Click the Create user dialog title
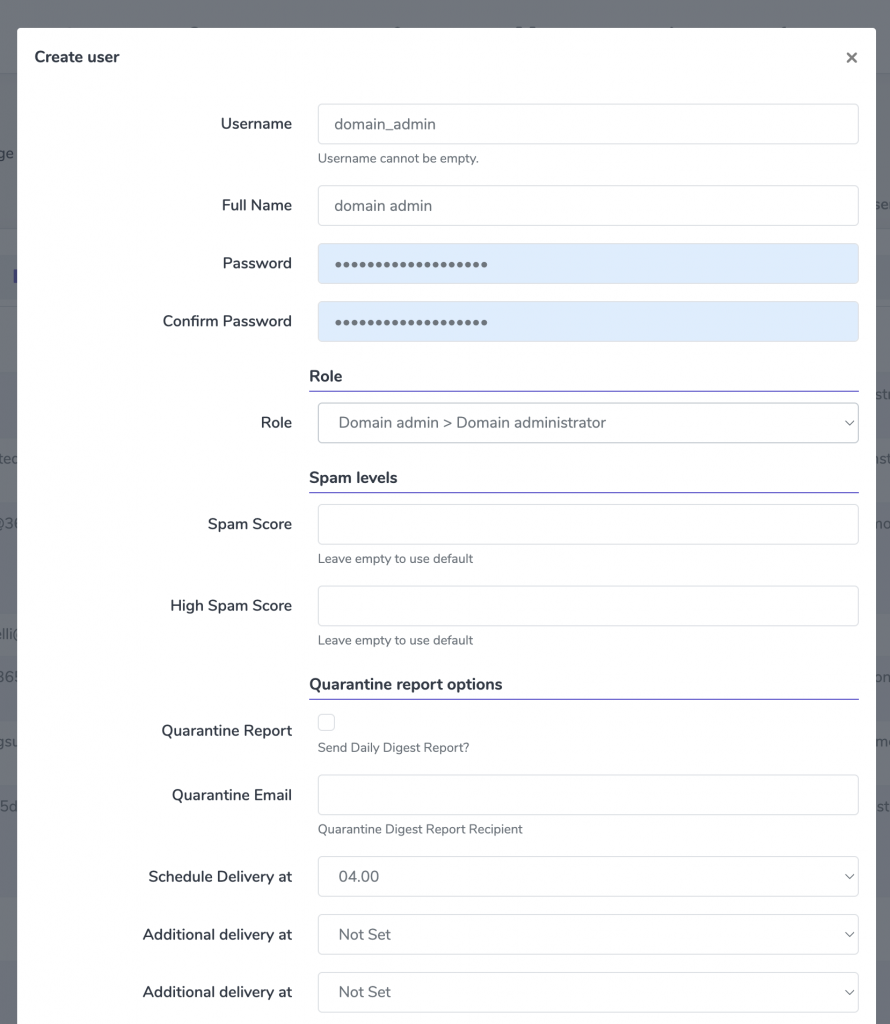Image resolution: width=890 pixels, height=1024 pixels. (x=77, y=57)
